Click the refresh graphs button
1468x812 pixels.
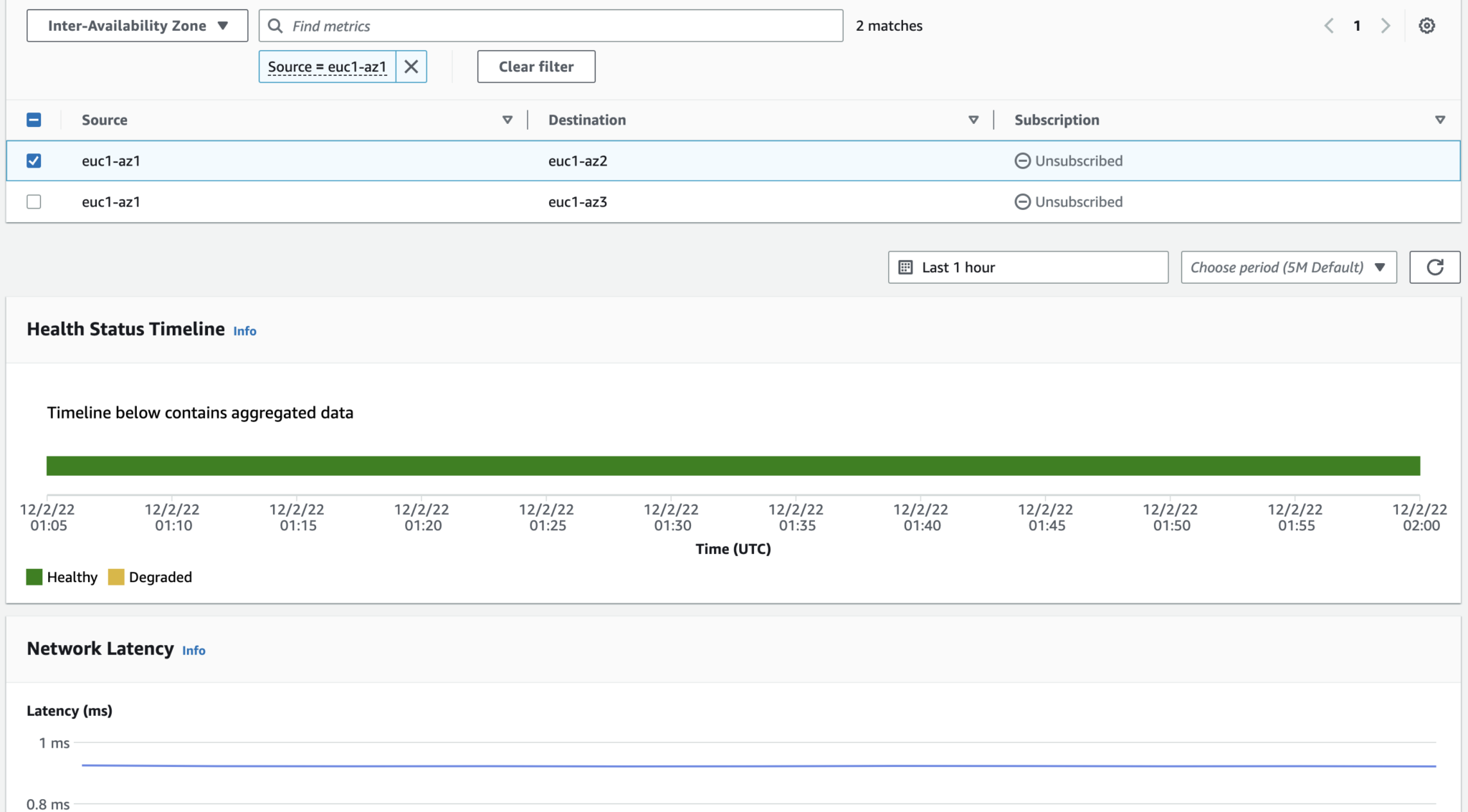coord(1434,267)
